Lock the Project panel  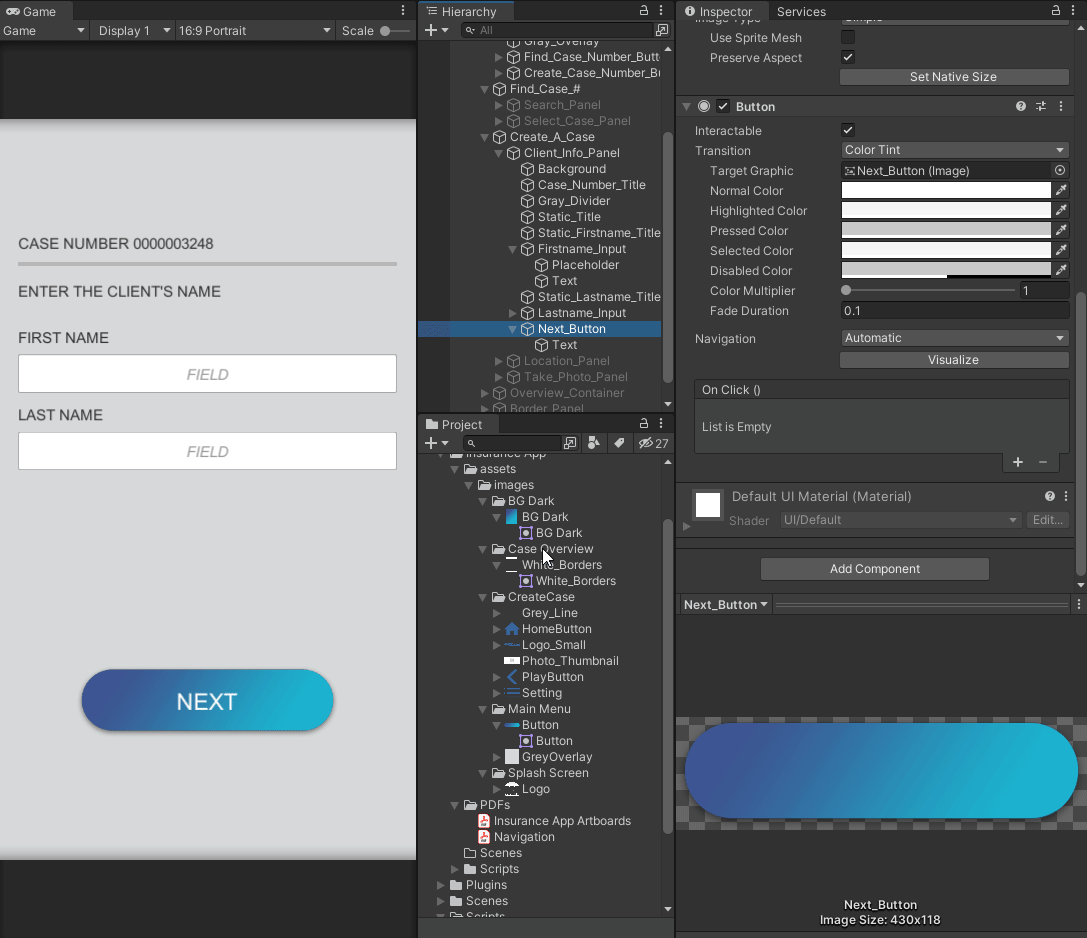point(643,424)
